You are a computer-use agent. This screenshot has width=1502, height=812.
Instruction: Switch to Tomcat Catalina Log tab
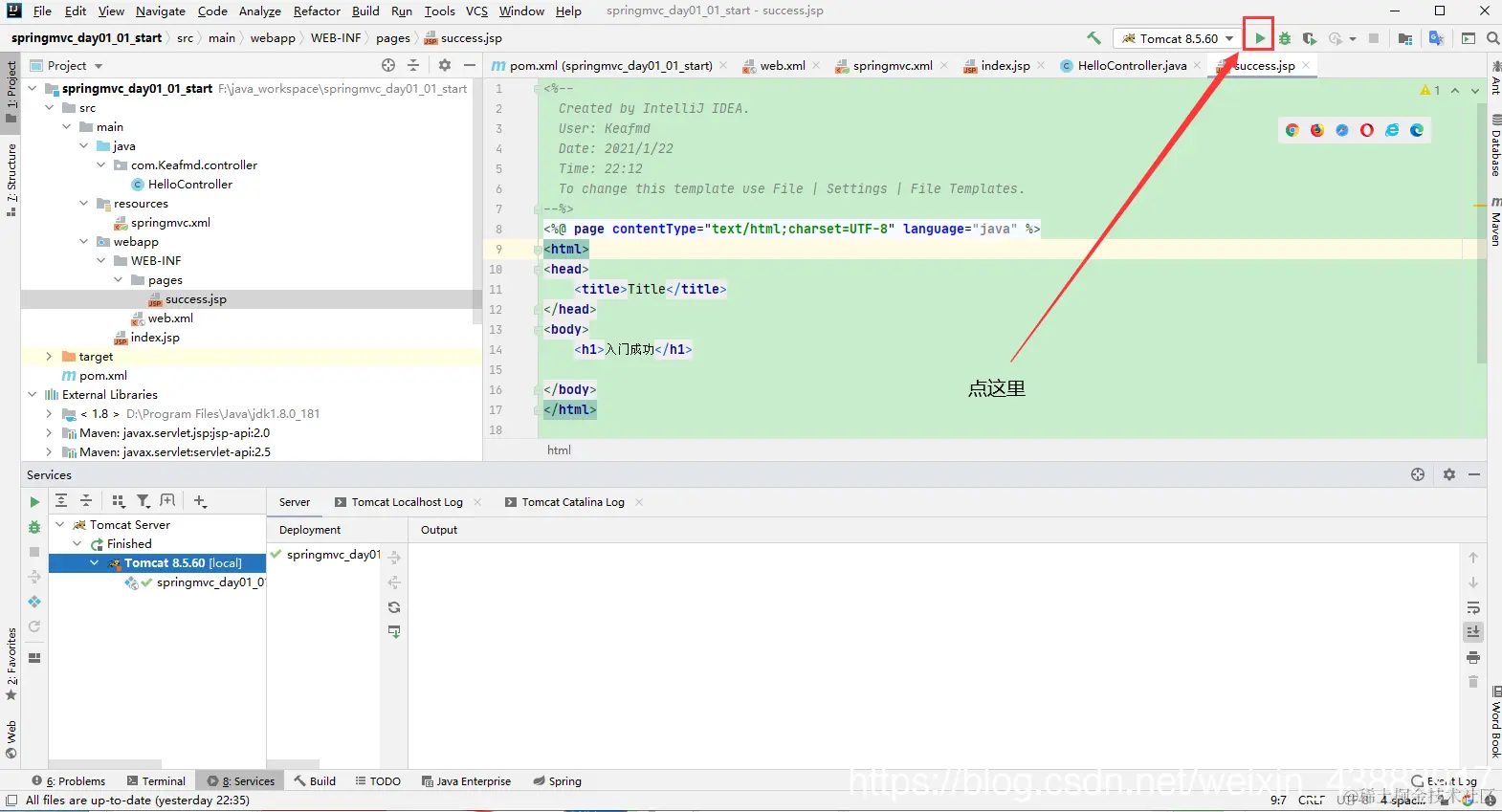(573, 502)
